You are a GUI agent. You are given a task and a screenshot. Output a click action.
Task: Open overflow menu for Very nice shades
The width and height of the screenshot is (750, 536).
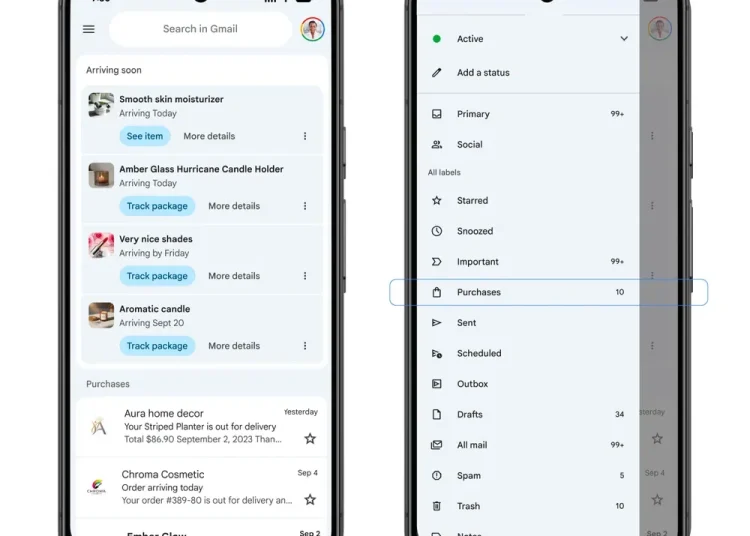click(x=305, y=275)
